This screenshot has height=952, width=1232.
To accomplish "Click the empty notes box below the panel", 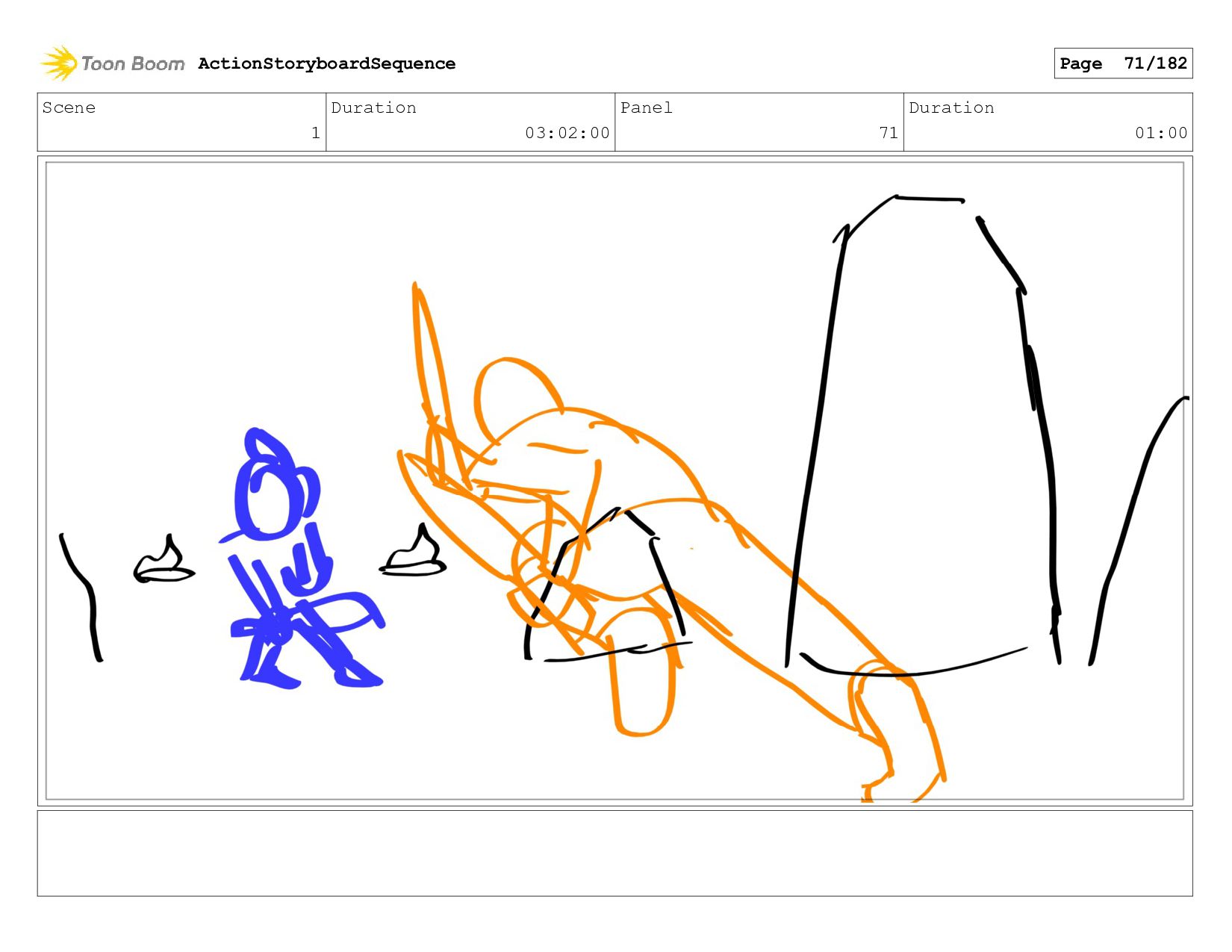I will tap(615, 853).
